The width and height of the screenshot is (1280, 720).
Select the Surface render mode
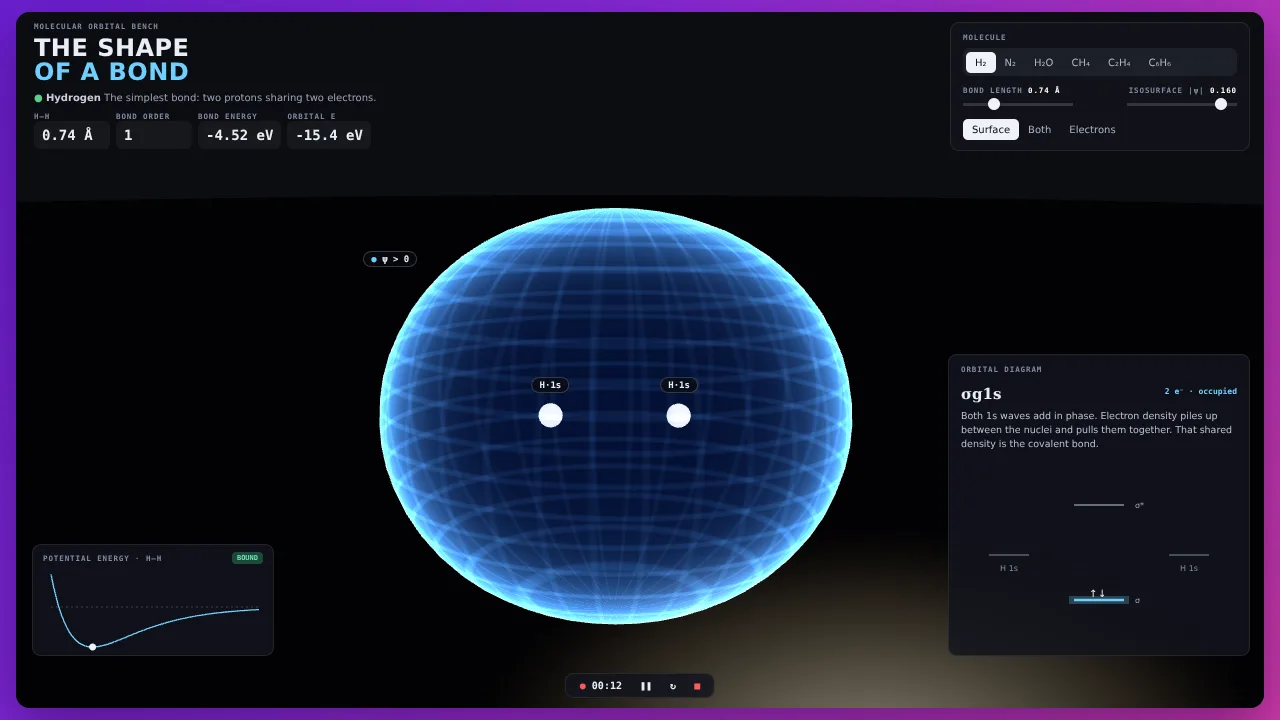point(991,130)
